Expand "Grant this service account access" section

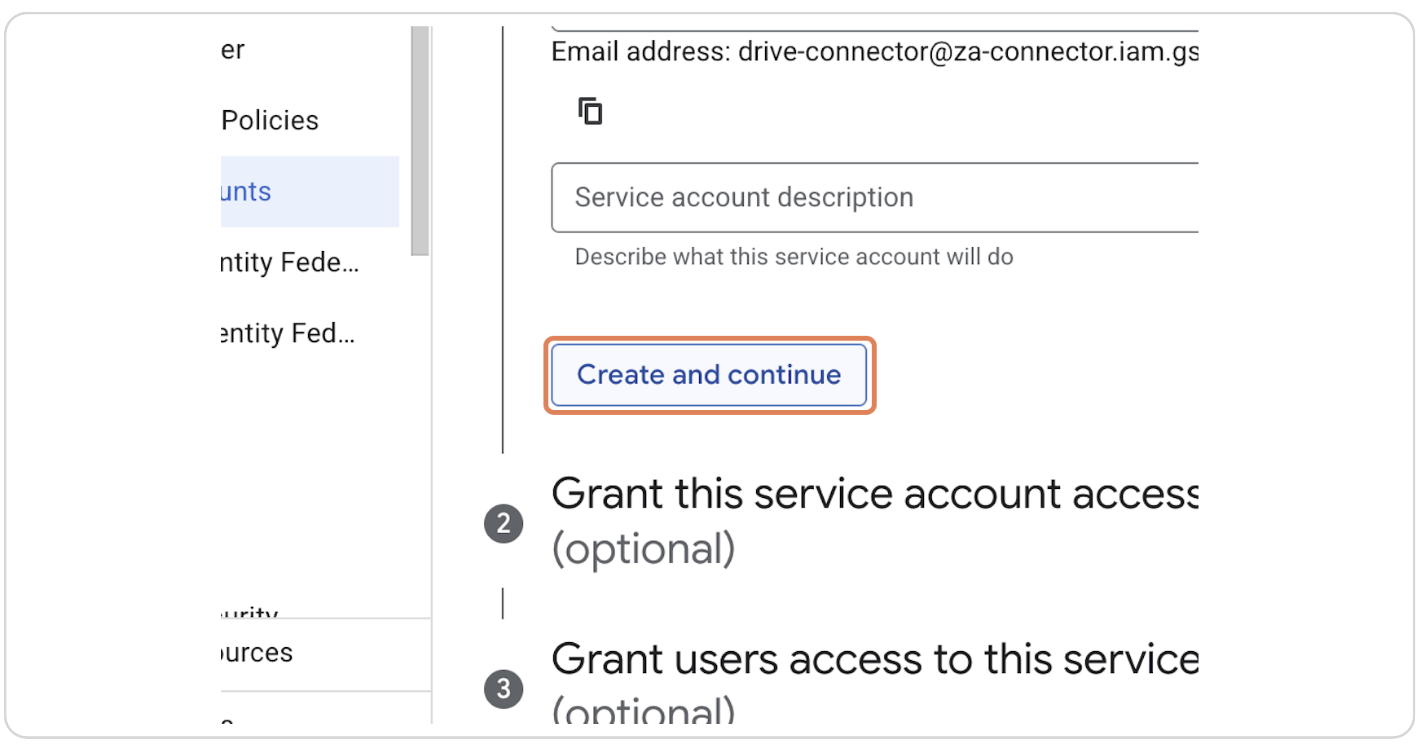pos(874,494)
